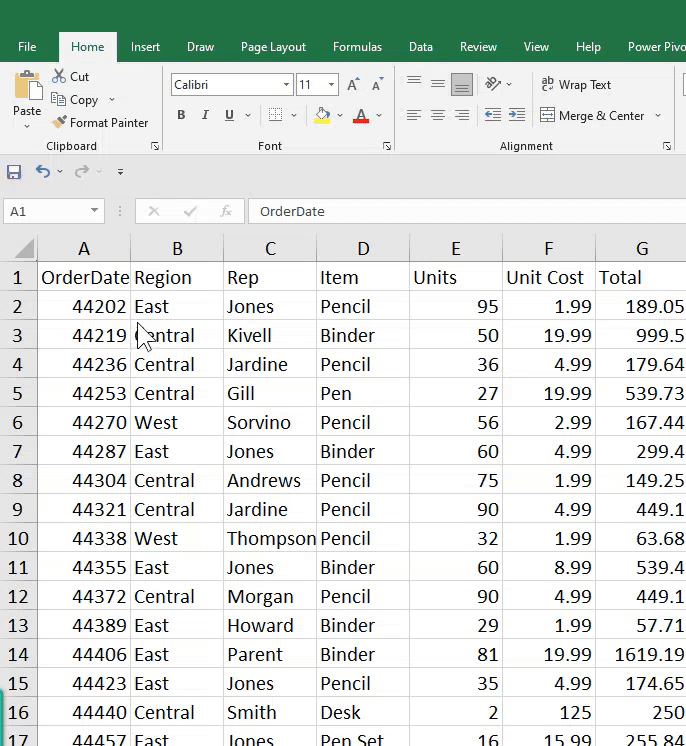This screenshot has width=686, height=746.
Task: Expand font color palette arrow
Action: (x=379, y=115)
